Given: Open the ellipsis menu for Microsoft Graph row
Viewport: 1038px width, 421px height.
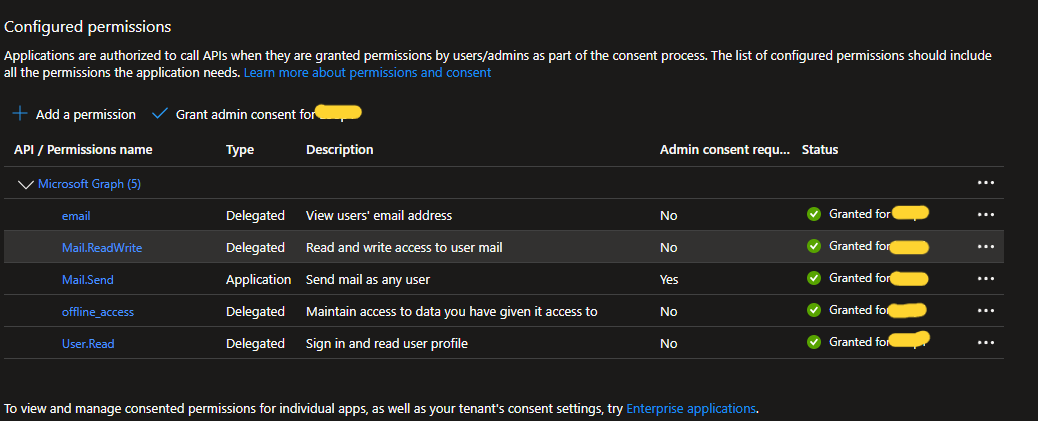Looking at the screenshot, I should click(x=986, y=183).
